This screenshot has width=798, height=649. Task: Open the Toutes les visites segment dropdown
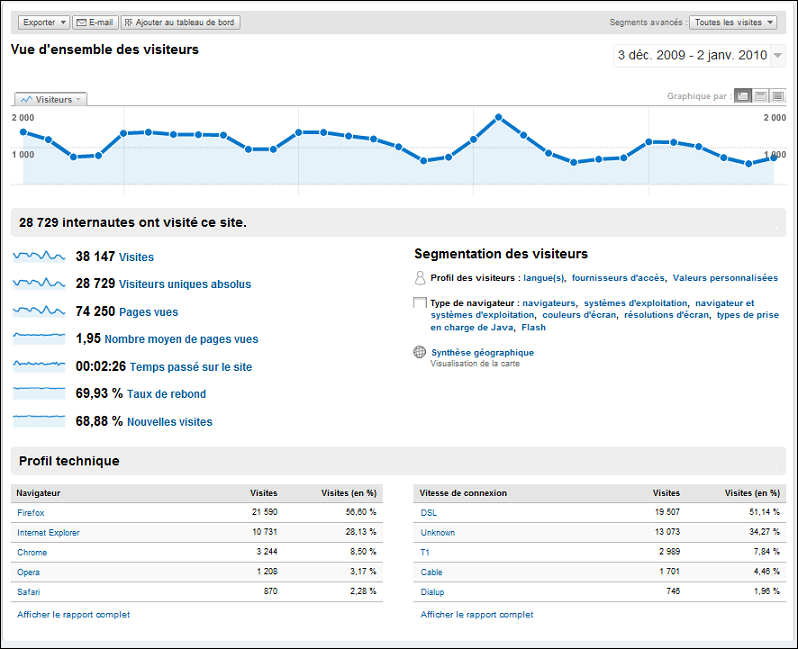click(x=734, y=22)
